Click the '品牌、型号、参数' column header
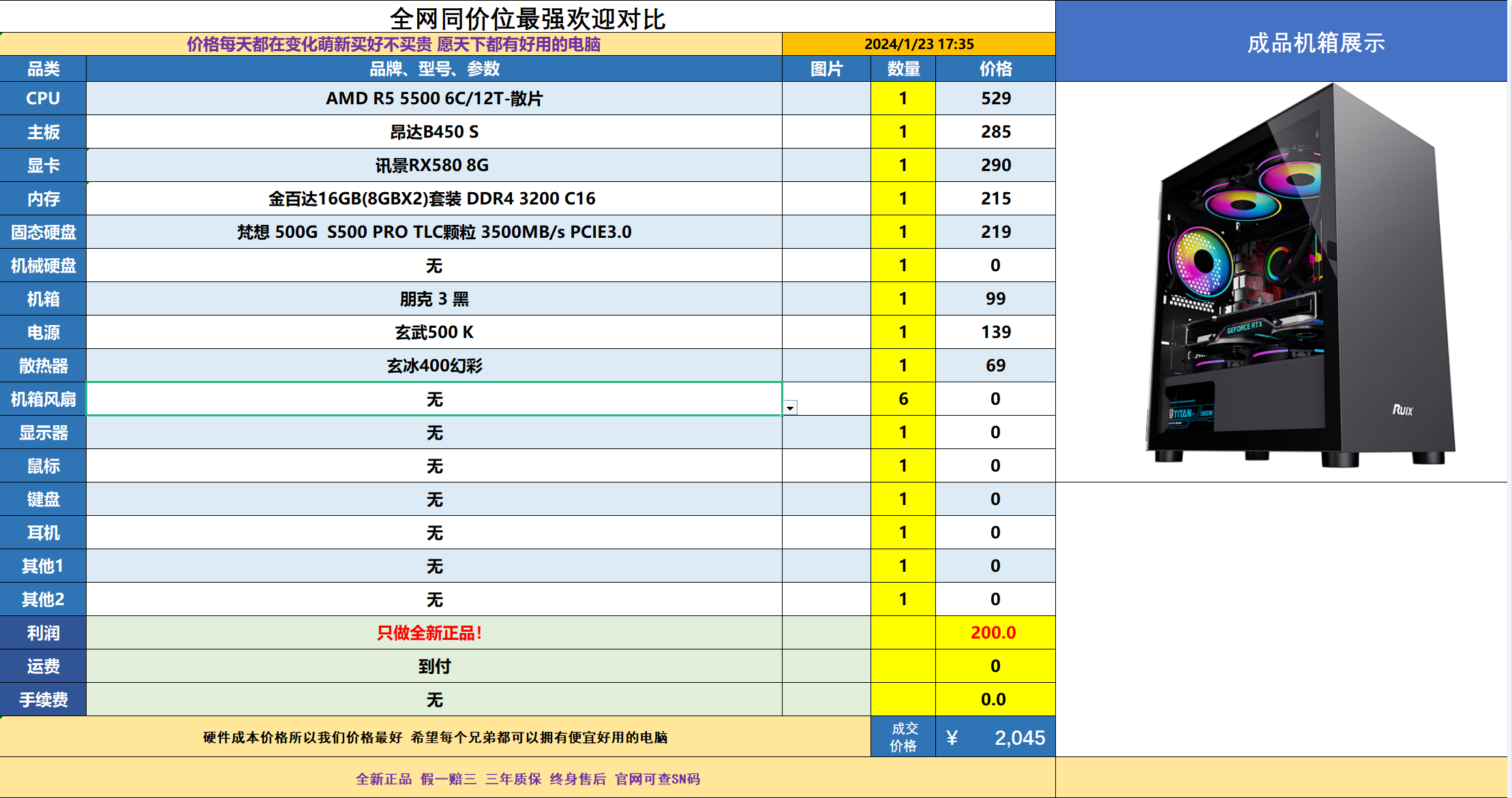1512x798 pixels. (434, 68)
